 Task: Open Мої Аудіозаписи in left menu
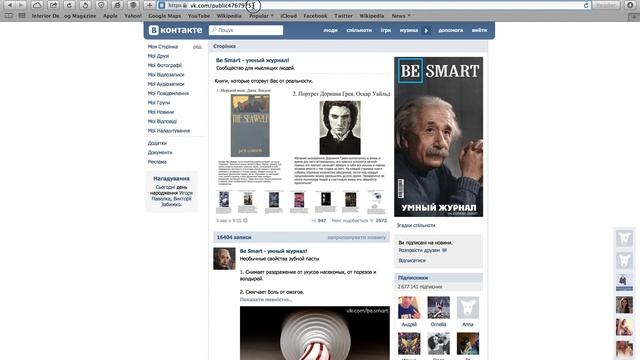click(x=166, y=84)
